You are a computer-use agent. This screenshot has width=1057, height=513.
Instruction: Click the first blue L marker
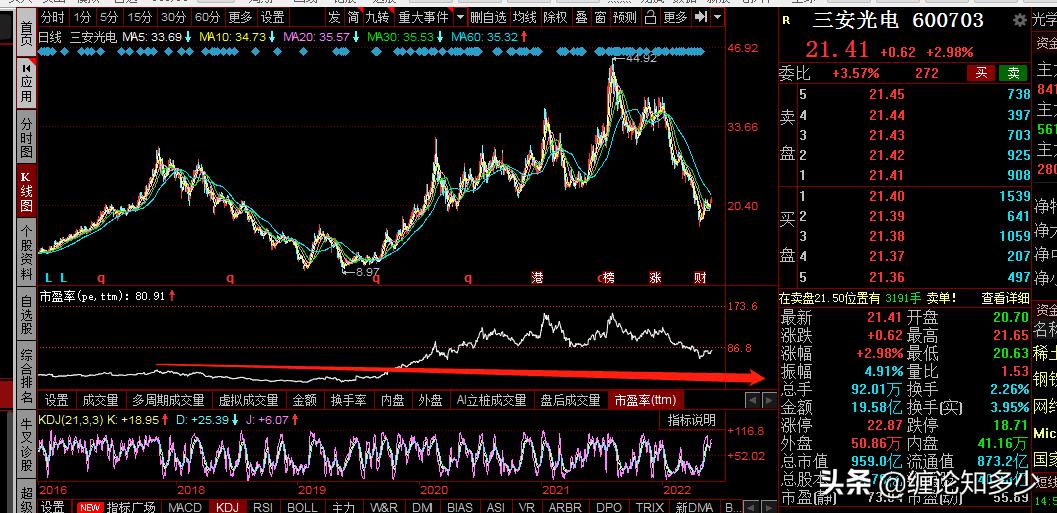pyautogui.click(x=49, y=277)
